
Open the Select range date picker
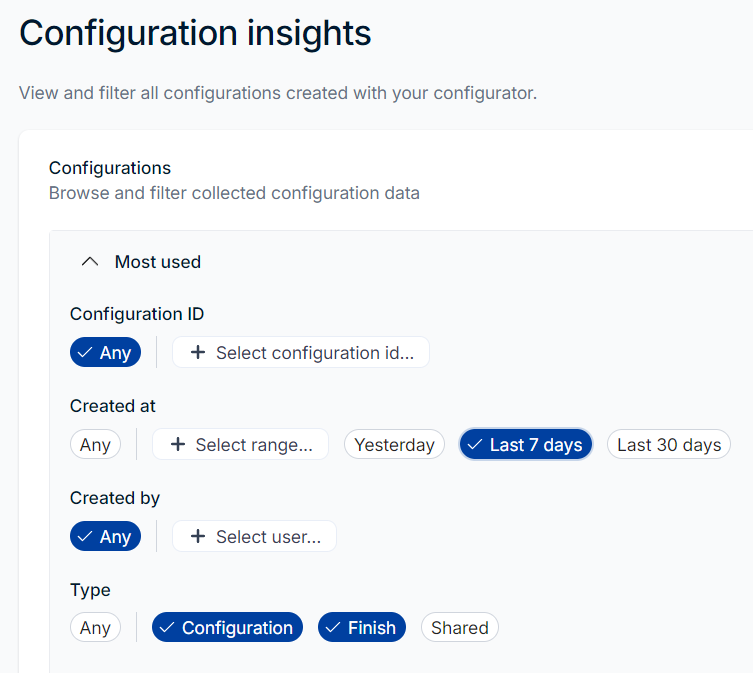[x=253, y=445]
